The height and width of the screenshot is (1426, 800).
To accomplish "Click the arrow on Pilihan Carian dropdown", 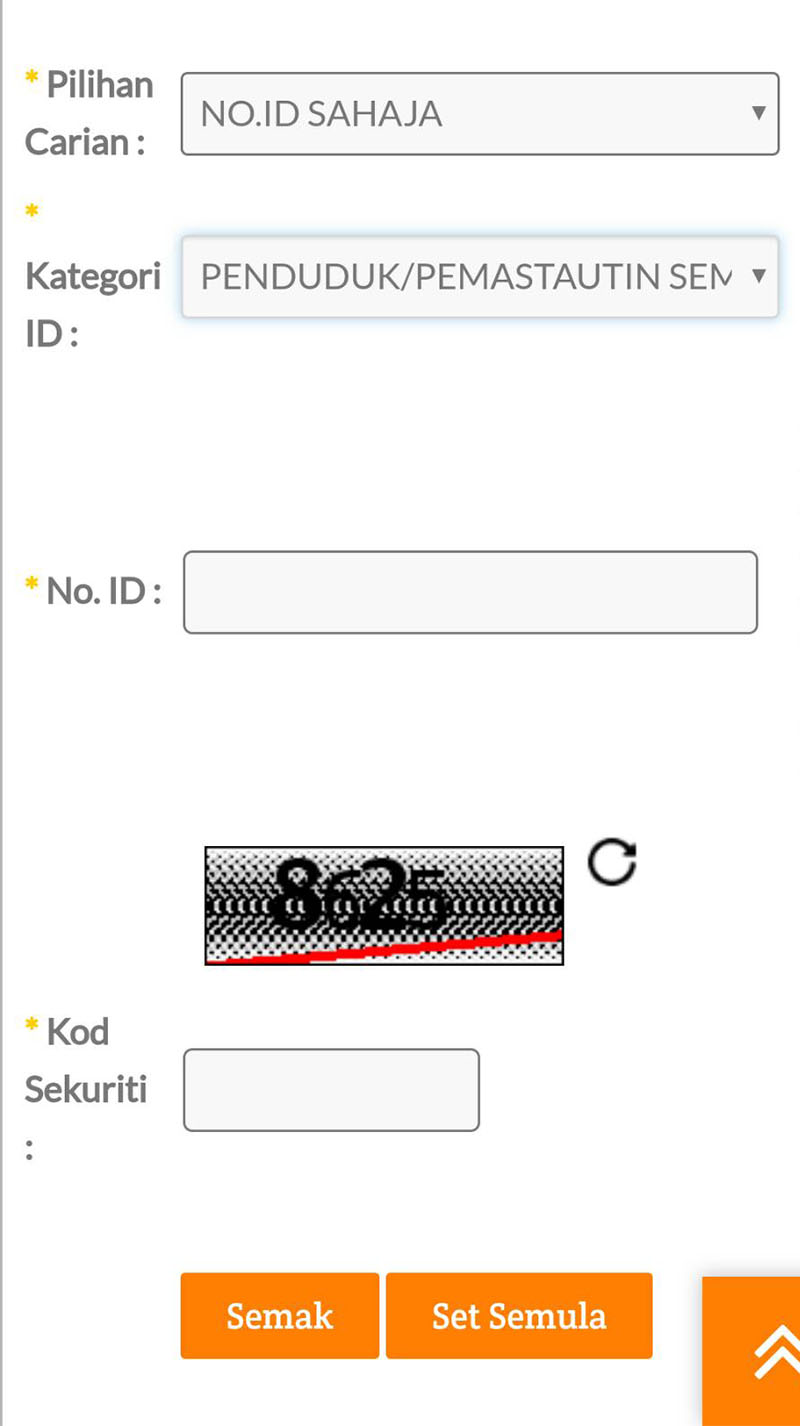I will [758, 112].
